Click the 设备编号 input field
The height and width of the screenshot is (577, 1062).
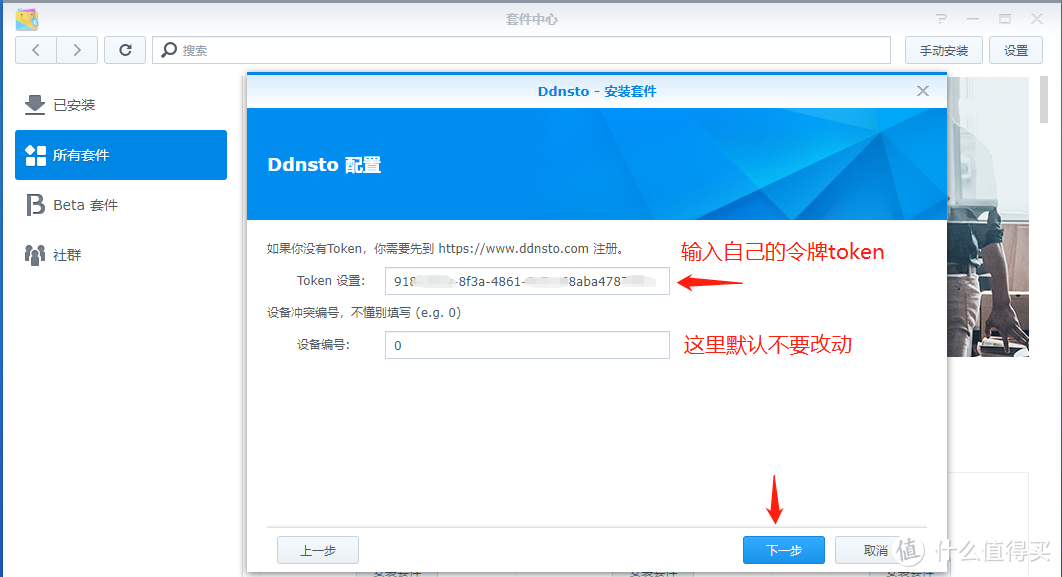pyautogui.click(x=527, y=345)
